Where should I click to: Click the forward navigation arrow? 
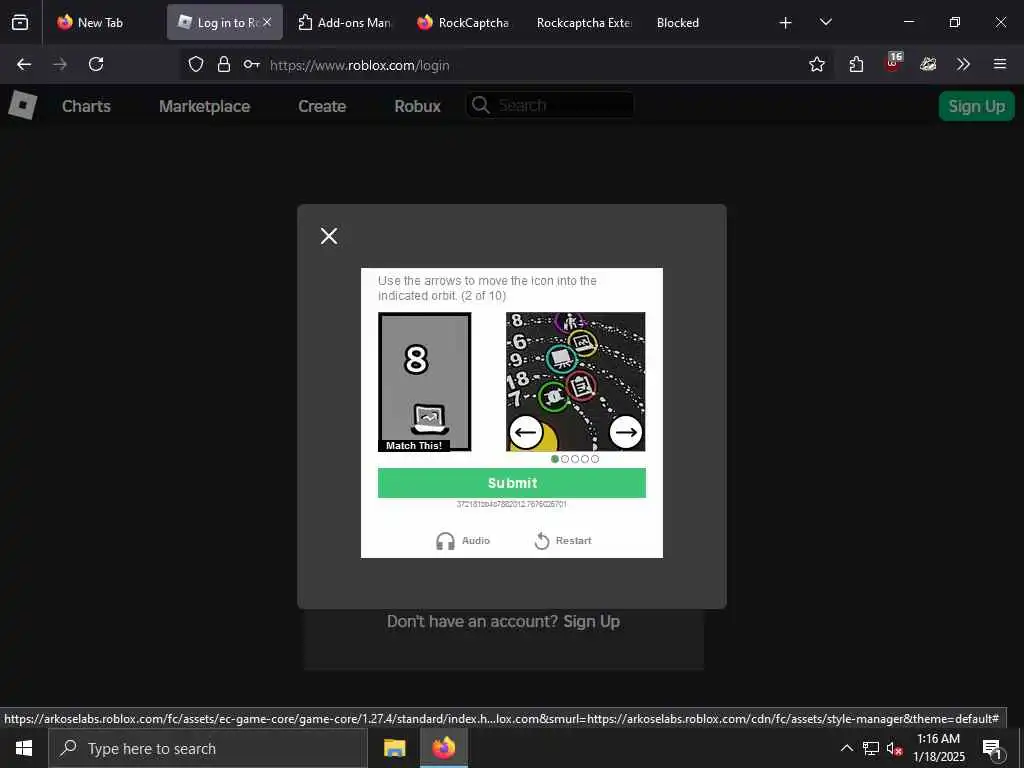click(60, 64)
